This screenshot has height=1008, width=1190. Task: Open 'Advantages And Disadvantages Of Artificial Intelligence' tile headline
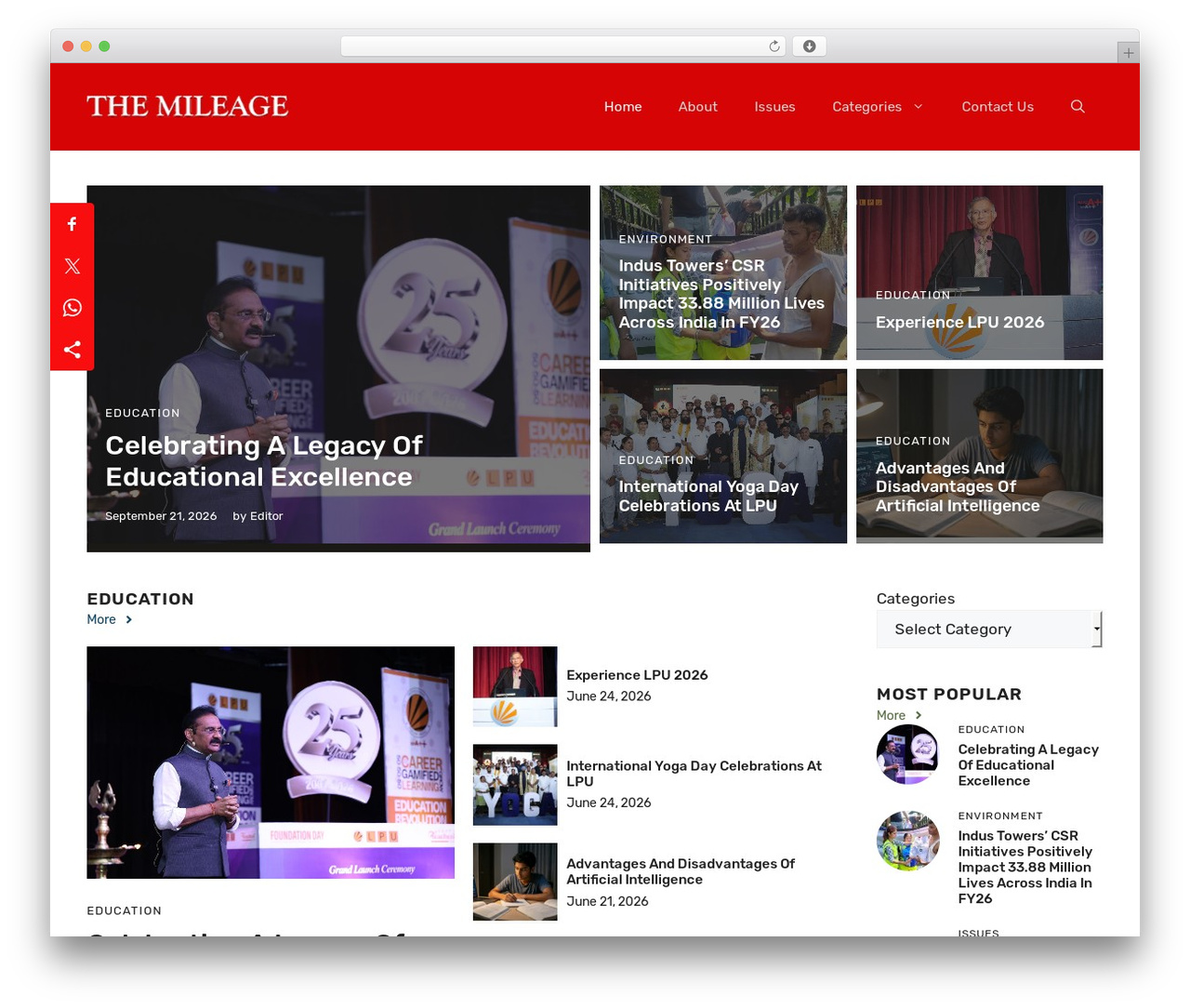pos(958,487)
